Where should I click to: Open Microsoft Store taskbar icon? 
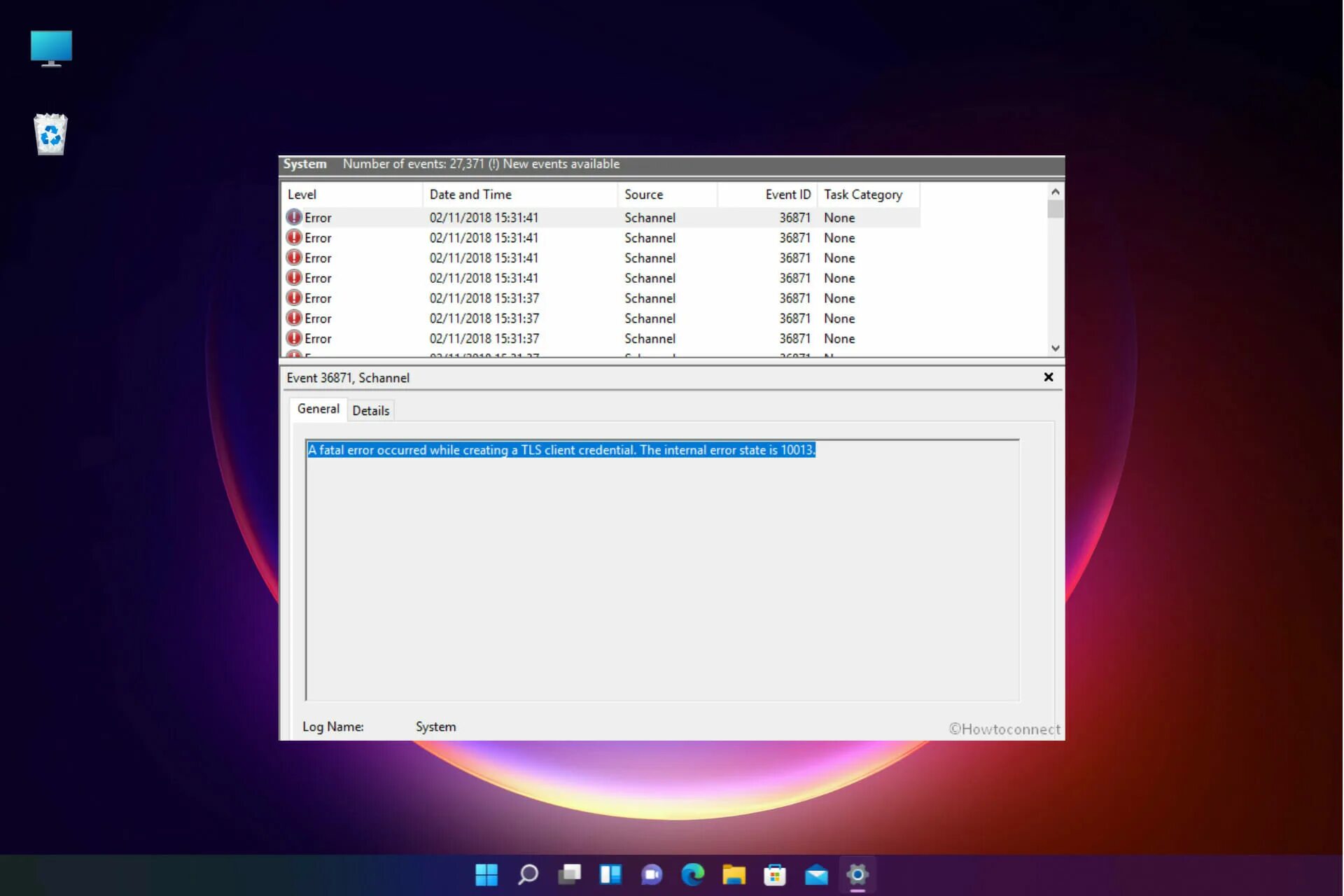click(775, 874)
